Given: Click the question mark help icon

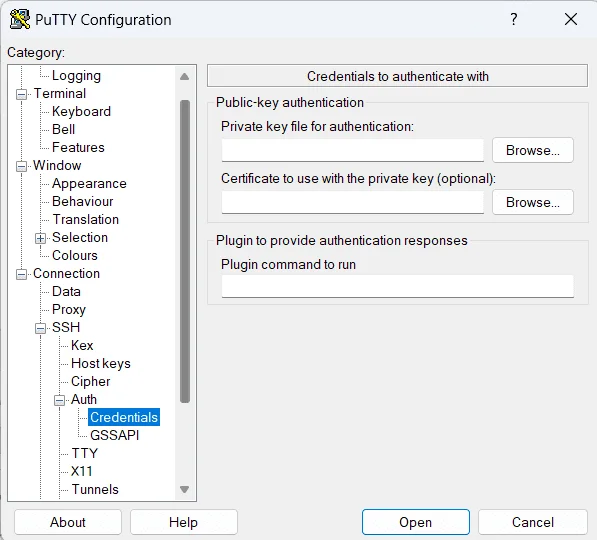Looking at the screenshot, I should [x=514, y=19].
